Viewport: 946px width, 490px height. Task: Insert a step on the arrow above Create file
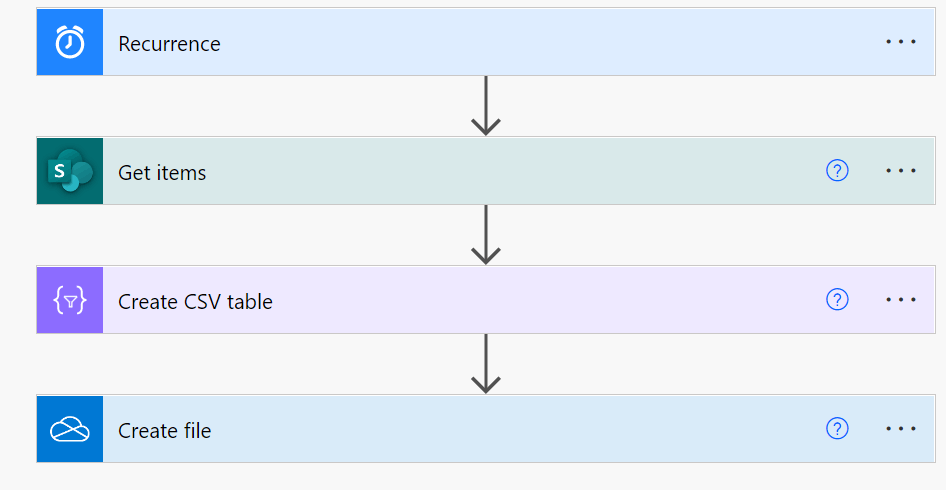486,364
